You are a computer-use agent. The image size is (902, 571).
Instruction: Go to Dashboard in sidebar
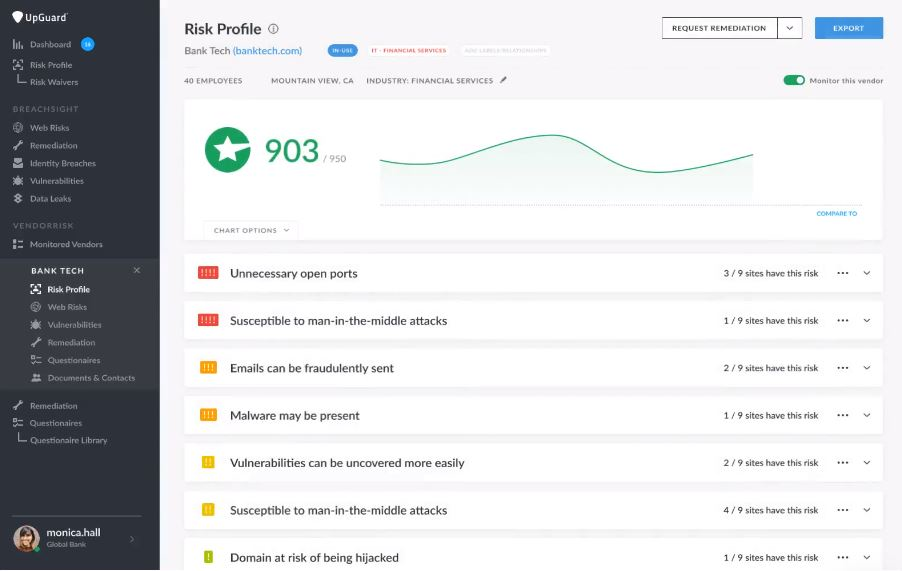51,44
